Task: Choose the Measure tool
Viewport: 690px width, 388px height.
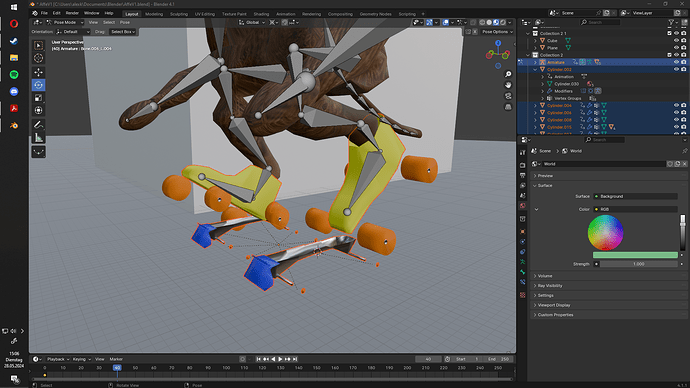Action: (x=39, y=138)
